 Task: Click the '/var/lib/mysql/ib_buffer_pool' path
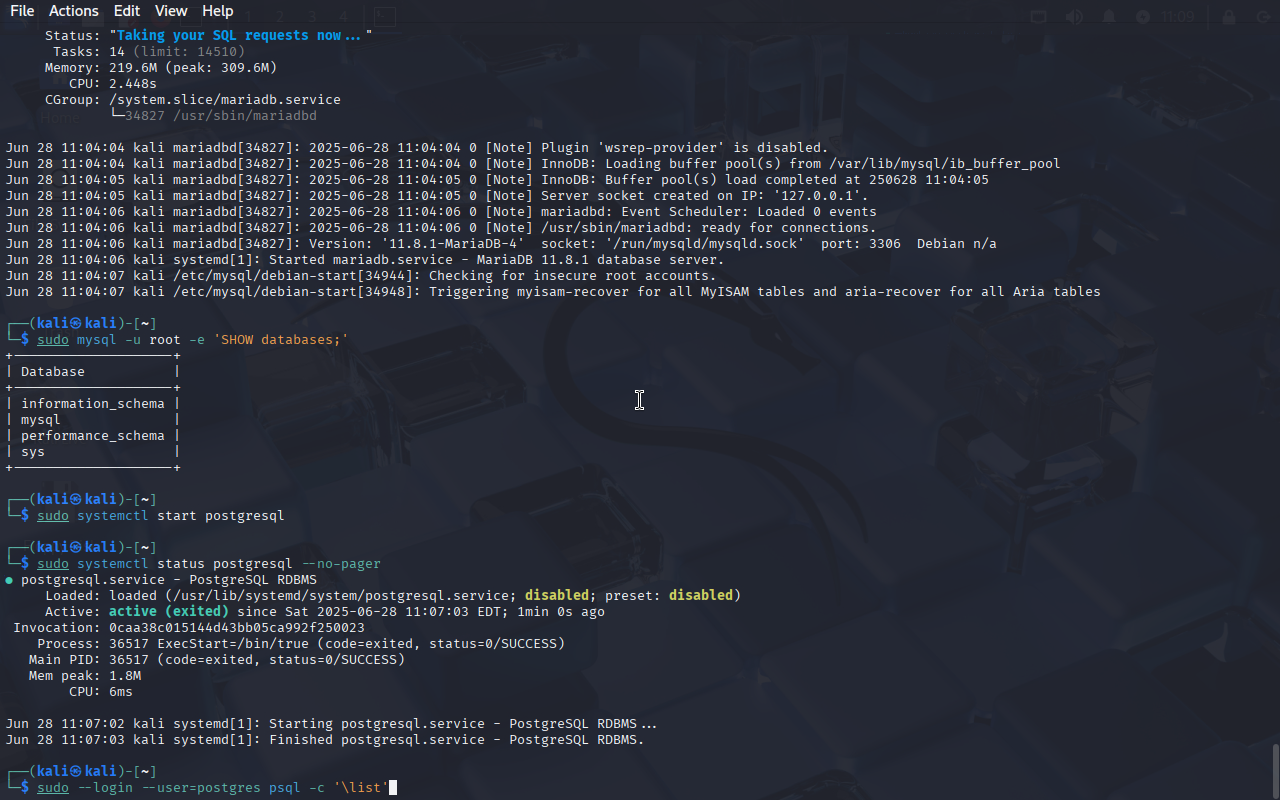point(944,164)
